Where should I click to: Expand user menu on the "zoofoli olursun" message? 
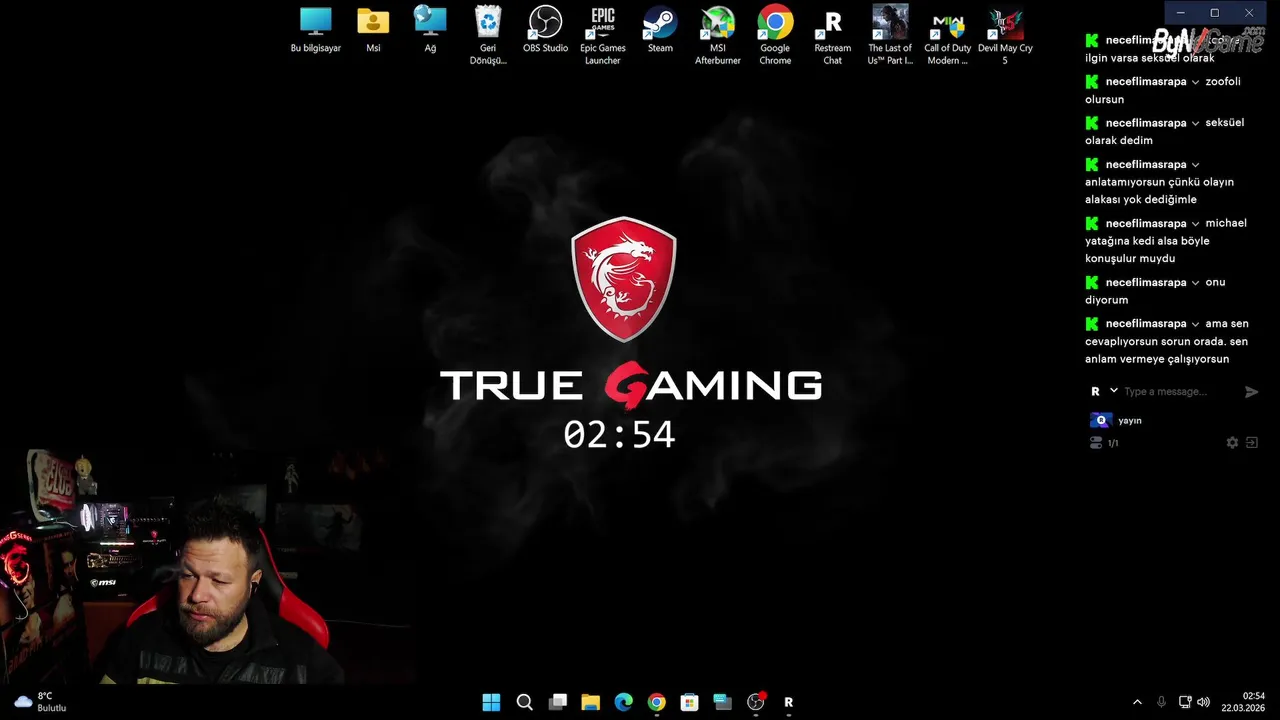(1195, 82)
